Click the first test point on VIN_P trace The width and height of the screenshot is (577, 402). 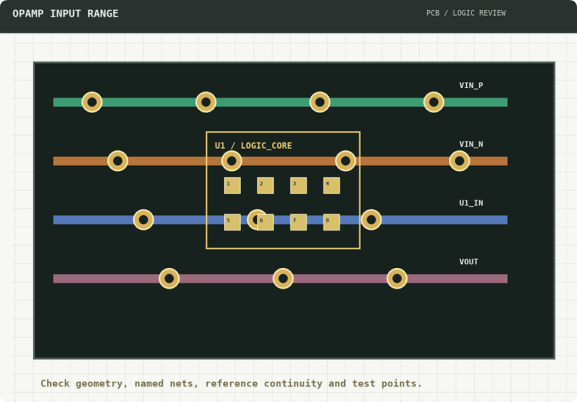(x=92, y=102)
